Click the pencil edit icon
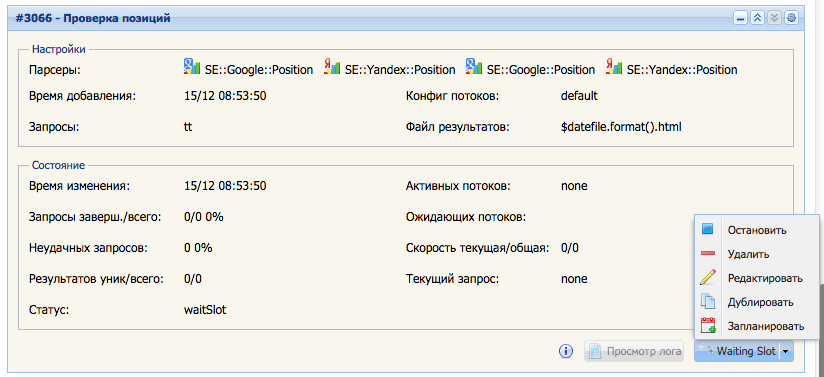Screen dimensions: 824x377 (x=708, y=278)
